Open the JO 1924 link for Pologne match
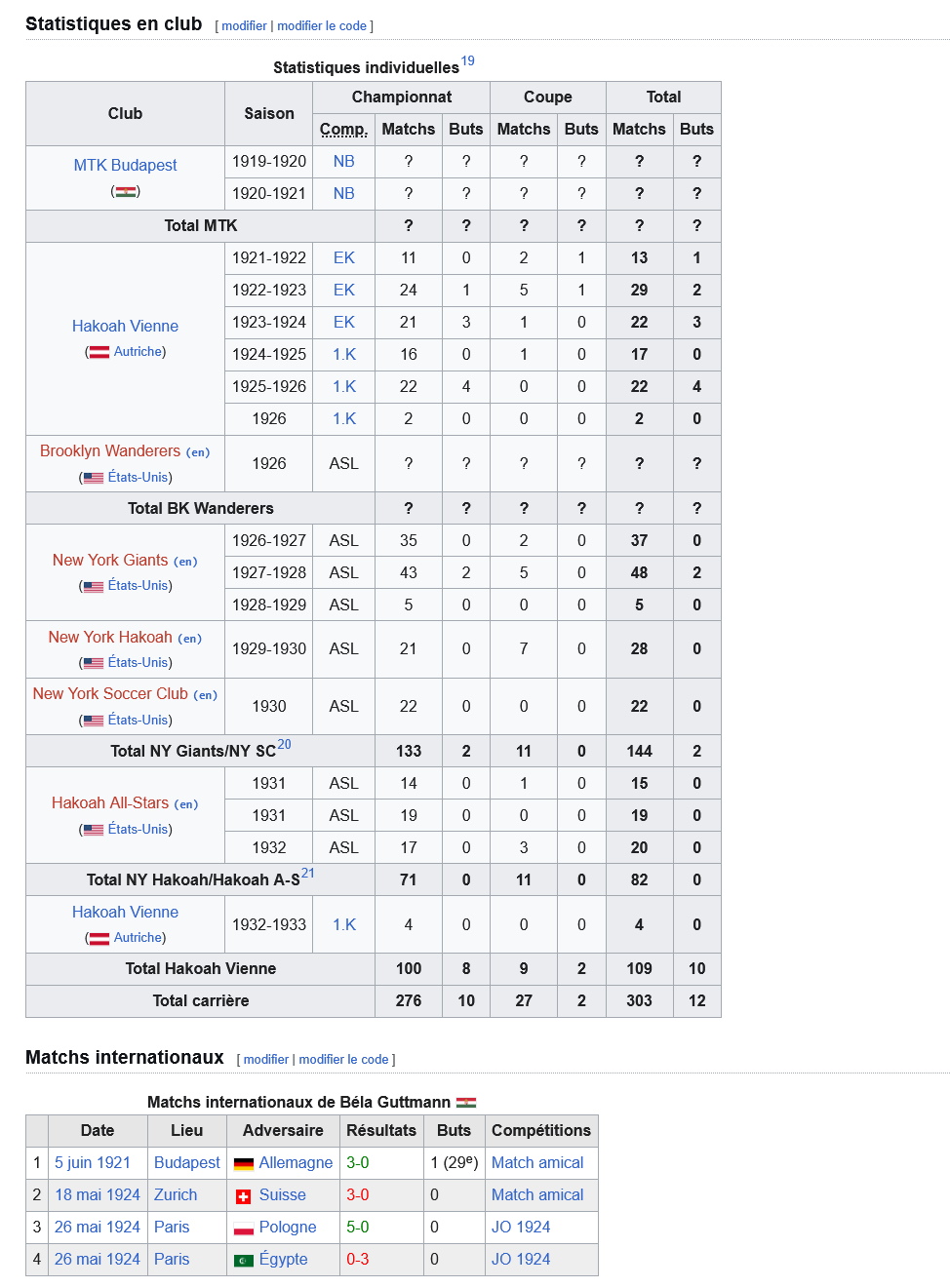The width and height of the screenshot is (950, 1288). click(521, 1227)
